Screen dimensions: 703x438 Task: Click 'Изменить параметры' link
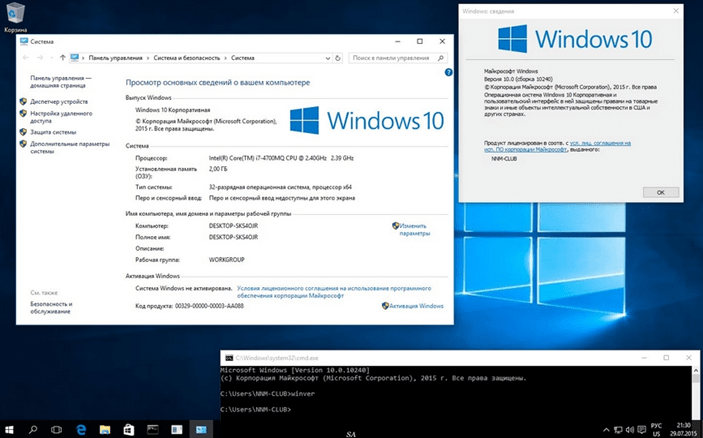(x=414, y=229)
